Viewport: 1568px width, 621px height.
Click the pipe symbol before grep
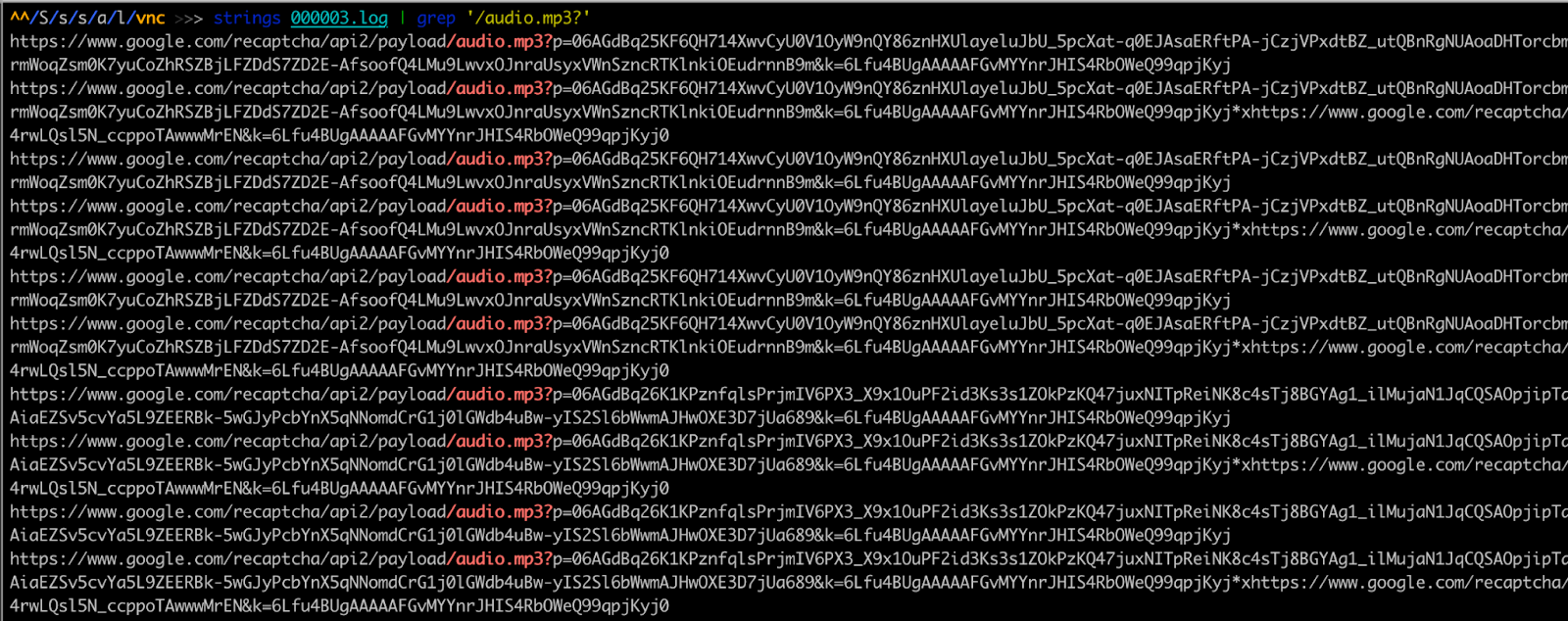(x=402, y=18)
